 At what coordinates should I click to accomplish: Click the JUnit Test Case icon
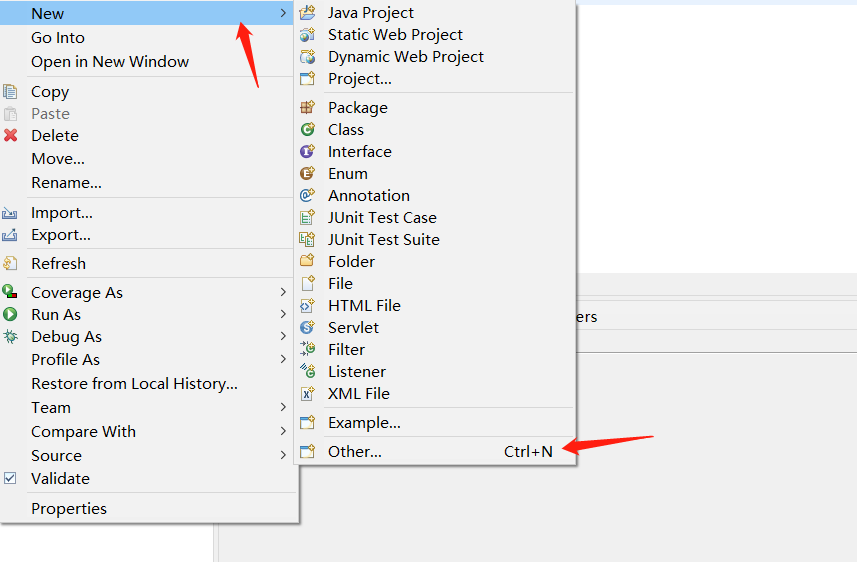point(308,218)
